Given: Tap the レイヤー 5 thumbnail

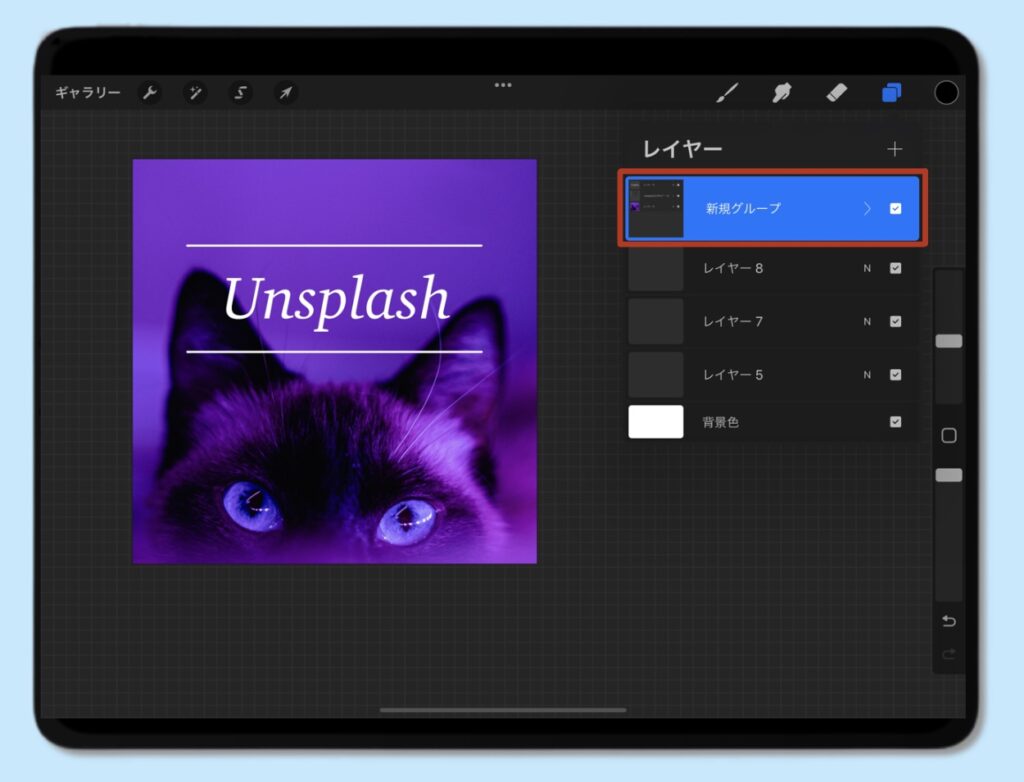Looking at the screenshot, I should coord(656,375).
